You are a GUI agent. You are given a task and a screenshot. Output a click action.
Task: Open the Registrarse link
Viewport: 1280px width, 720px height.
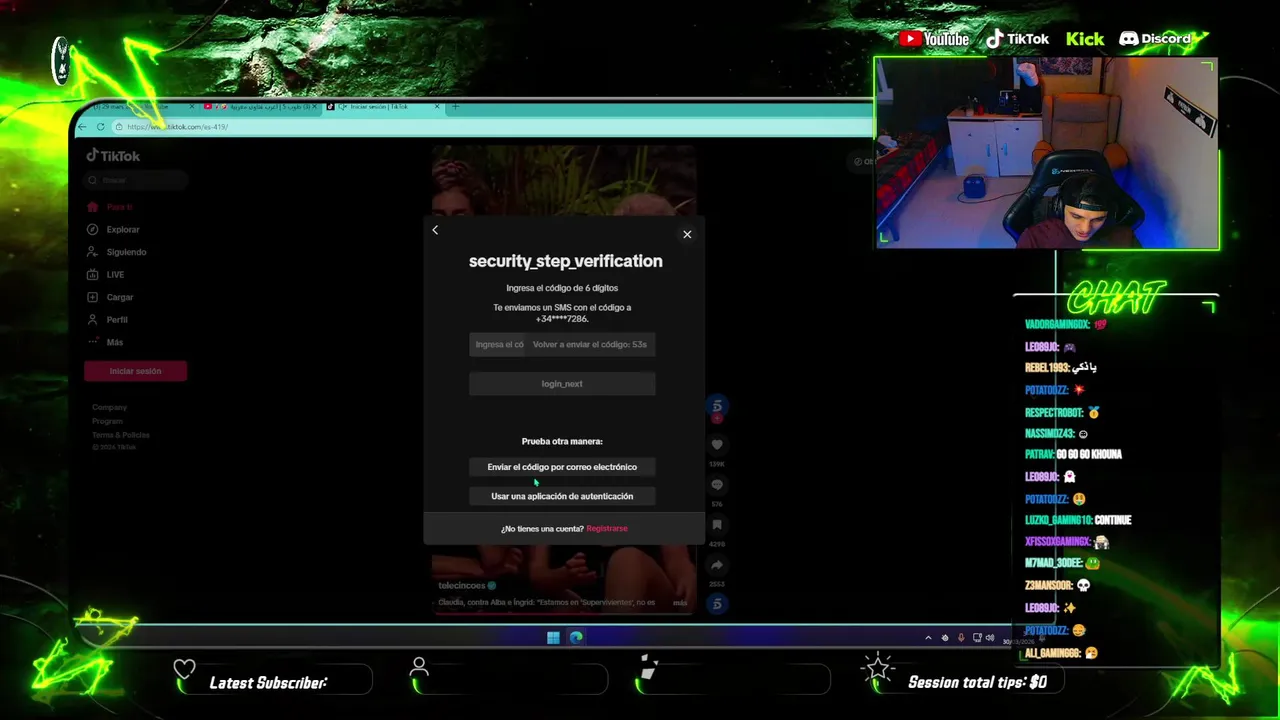[607, 528]
